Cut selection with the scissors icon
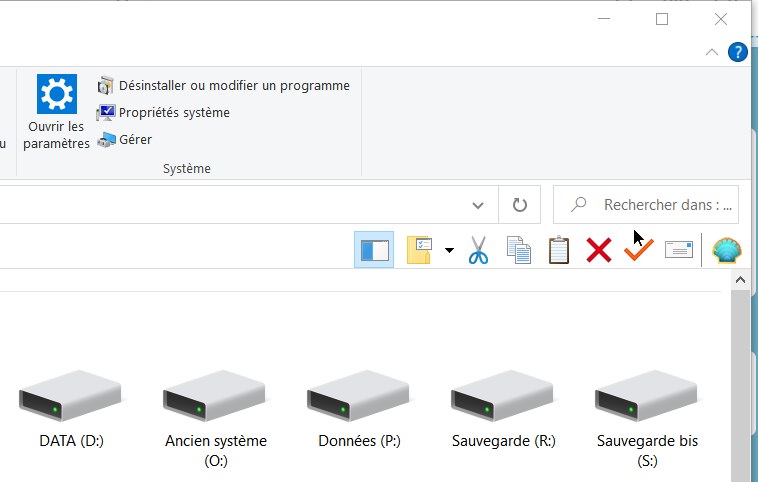The width and height of the screenshot is (758, 482). tap(478, 250)
